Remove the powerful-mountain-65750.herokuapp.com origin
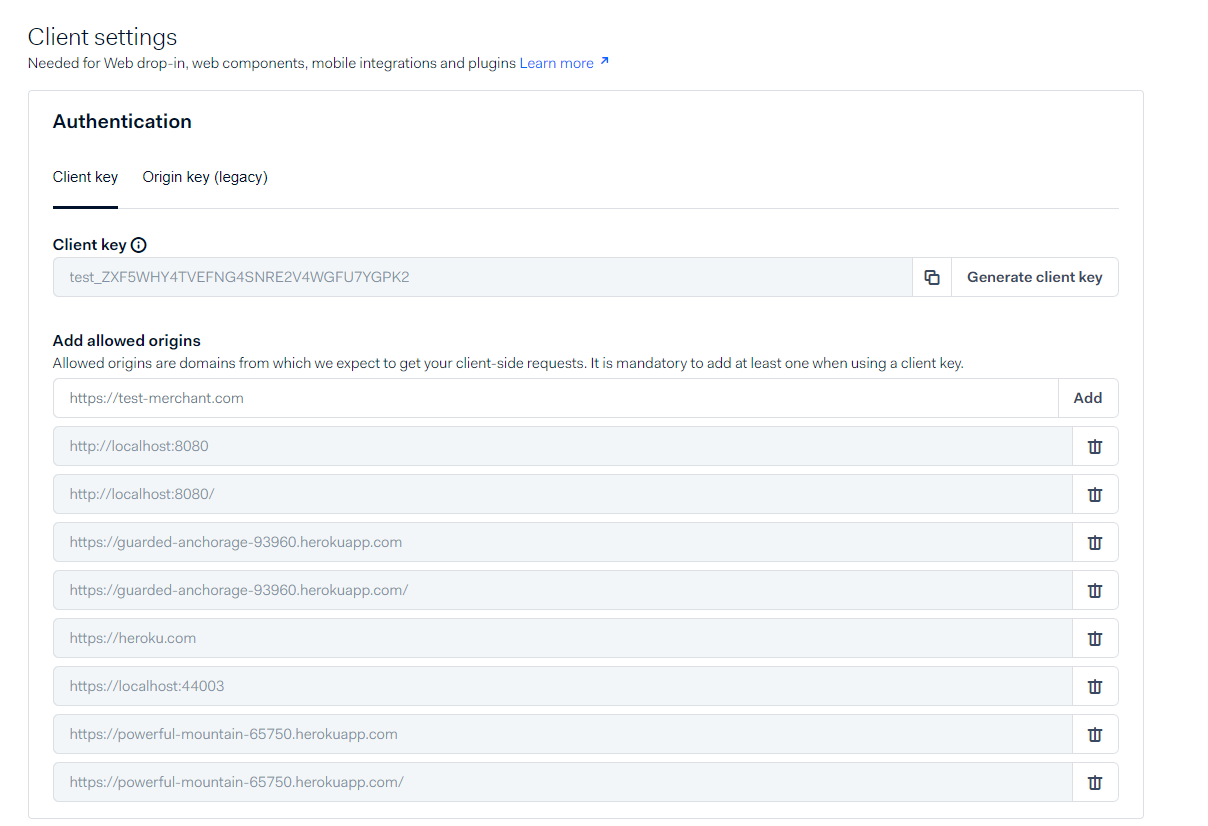The height and width of the screenshot is (826, 1208). (1095, 734)
